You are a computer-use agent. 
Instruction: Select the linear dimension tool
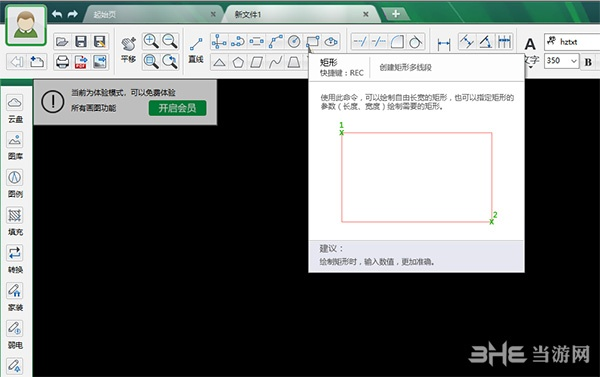[x=443, y=44]
